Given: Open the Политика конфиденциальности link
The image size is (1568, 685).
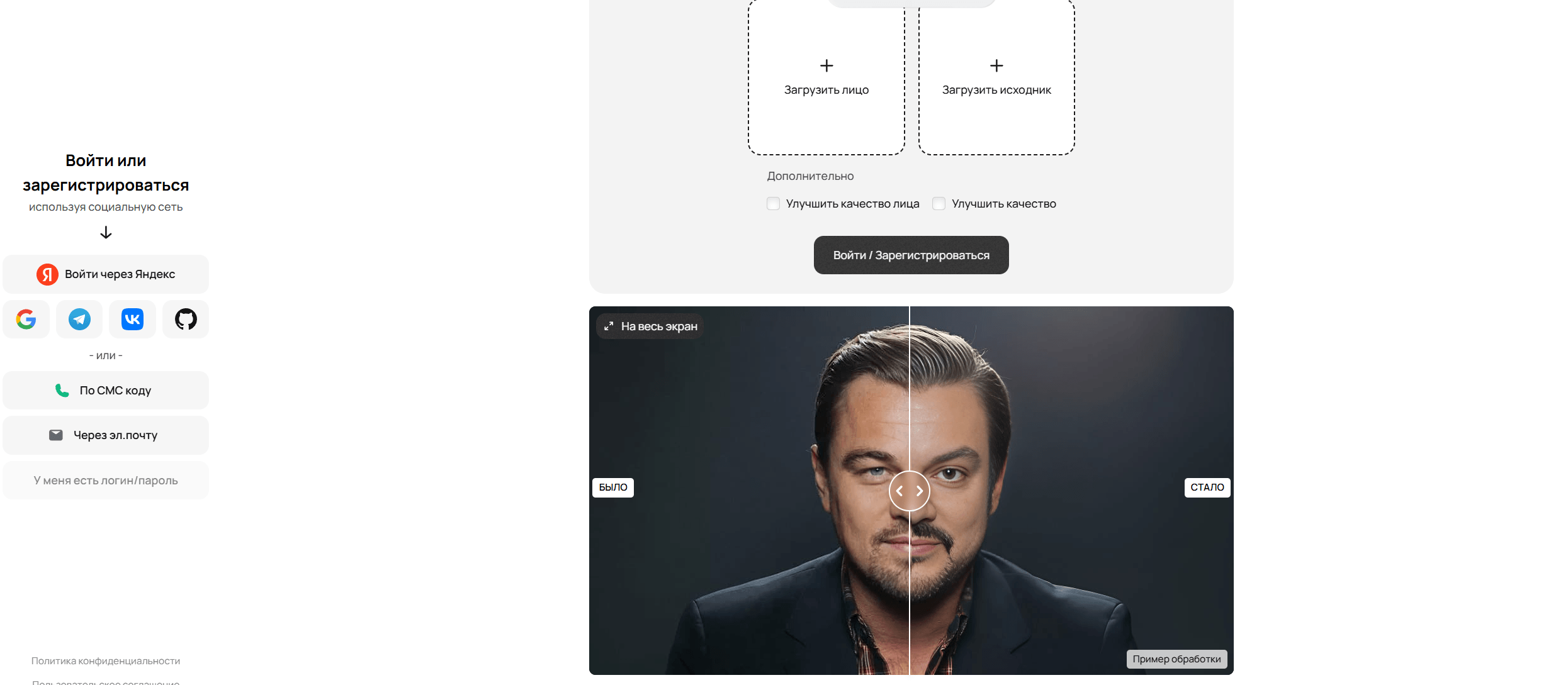Looking at the screenshot, I should (x=106, y=661).
